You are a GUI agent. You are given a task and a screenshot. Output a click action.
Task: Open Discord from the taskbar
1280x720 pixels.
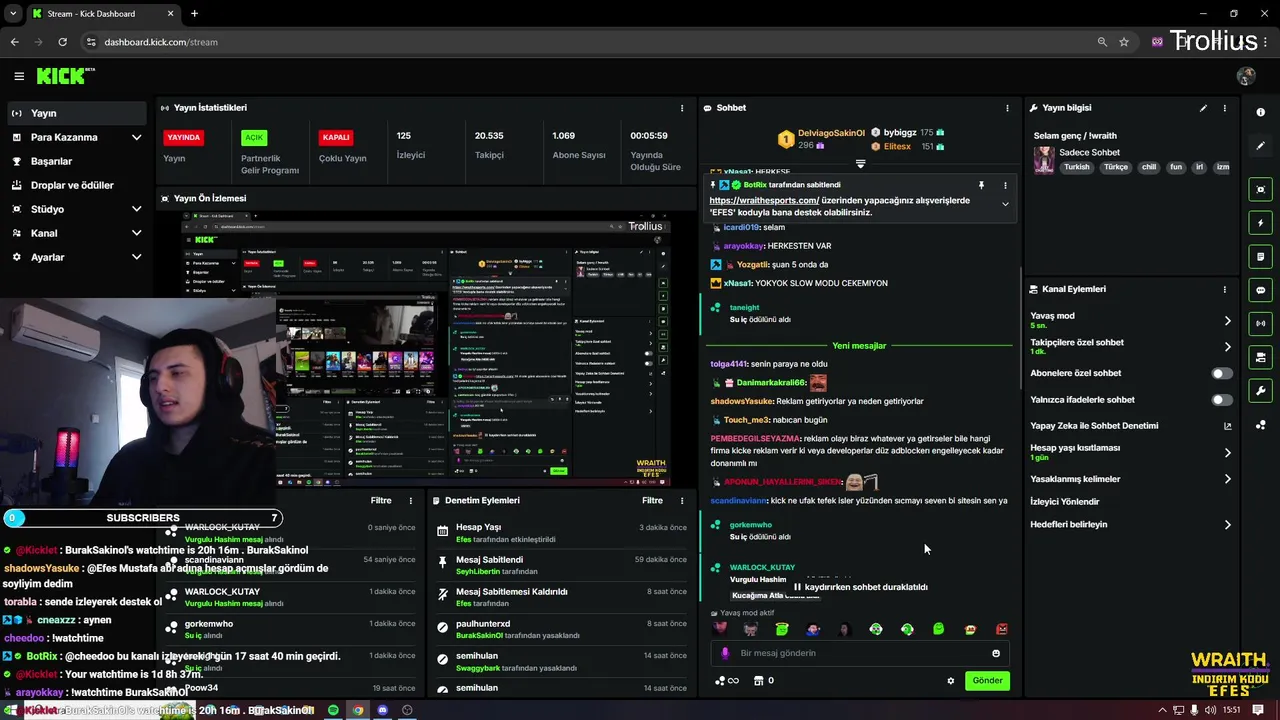[x=382, y=710]
